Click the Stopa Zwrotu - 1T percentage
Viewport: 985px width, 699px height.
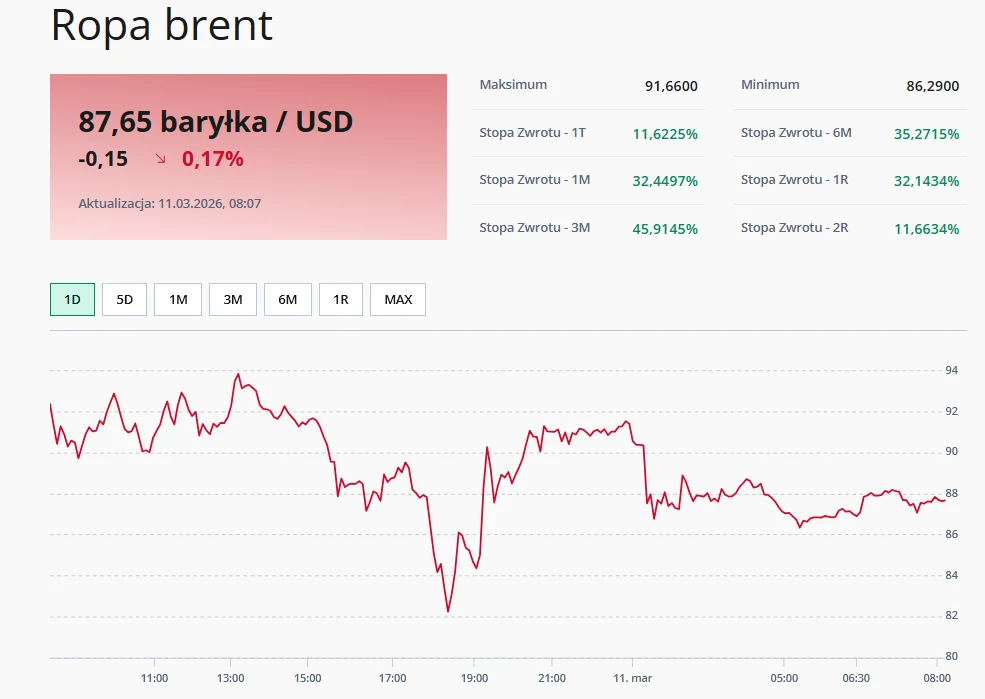[x=664, y=132]
